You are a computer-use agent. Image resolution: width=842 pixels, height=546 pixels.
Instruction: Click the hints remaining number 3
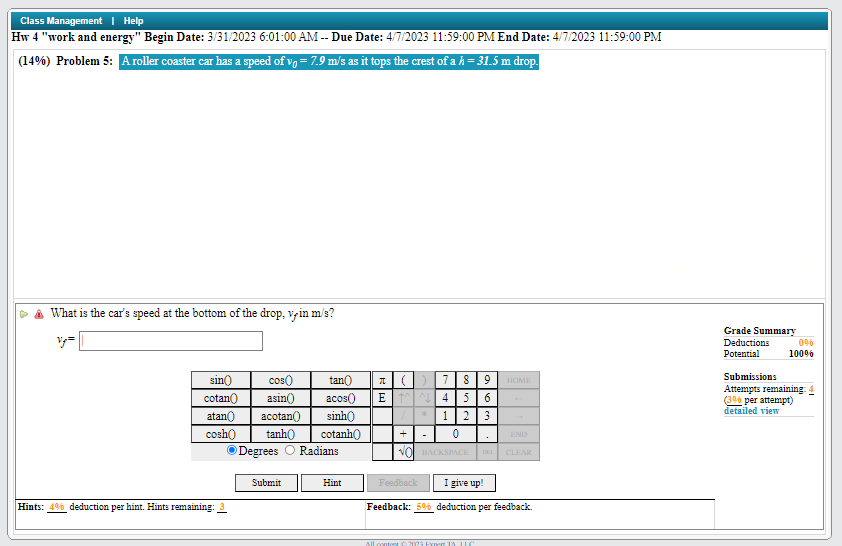click(x=222, y=507)
